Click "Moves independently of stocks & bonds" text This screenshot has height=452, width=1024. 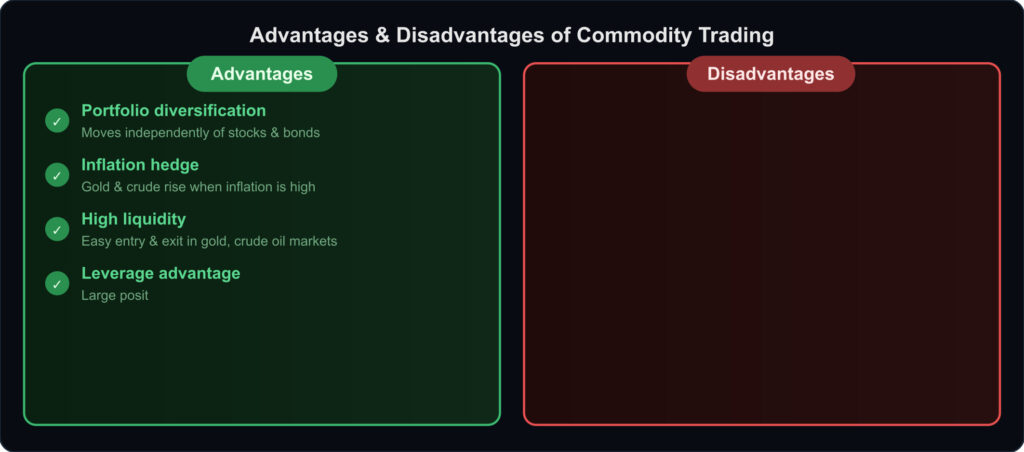pos(200,132)
